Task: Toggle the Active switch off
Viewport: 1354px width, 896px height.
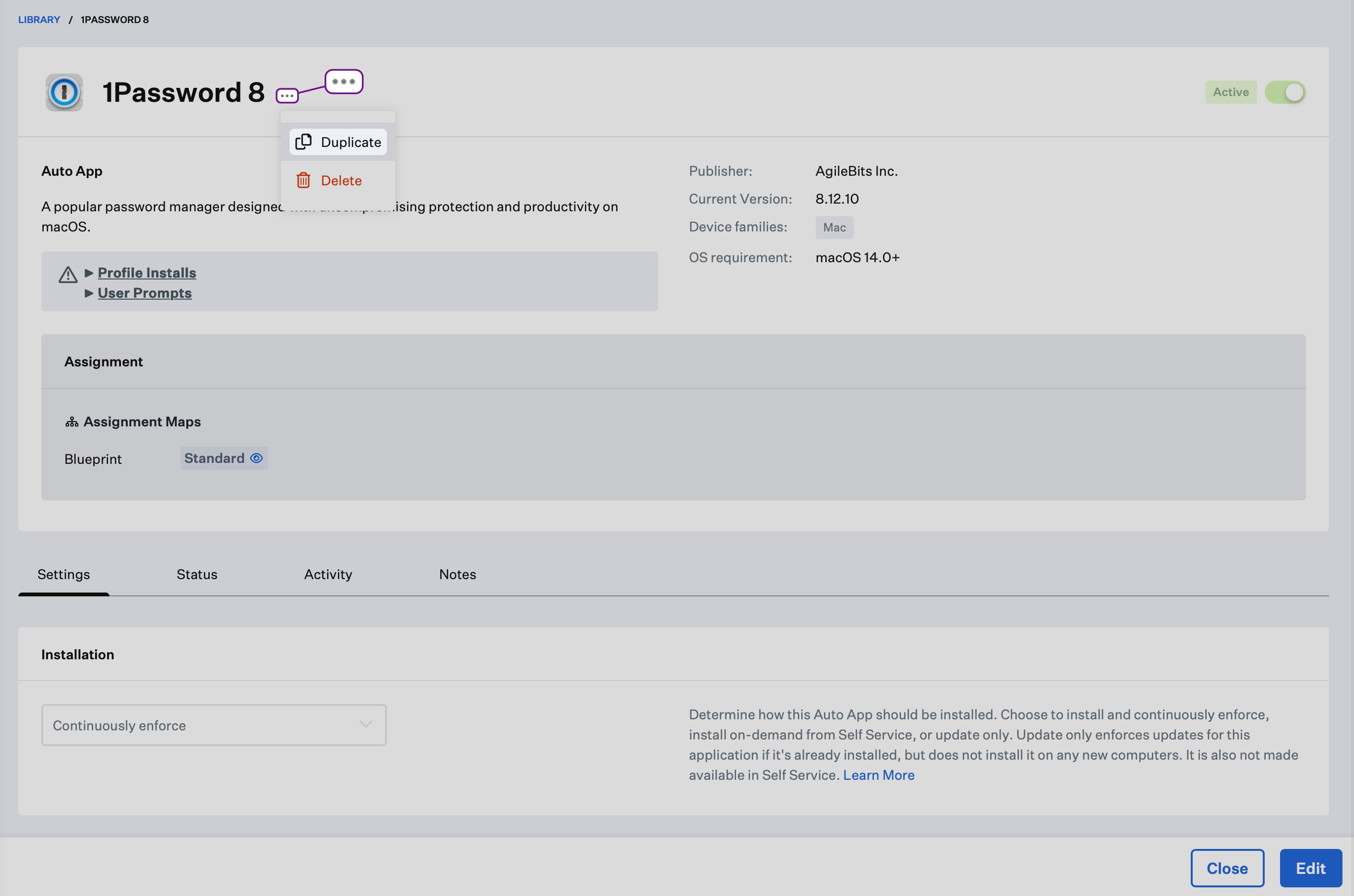Action: point(1285,92)
